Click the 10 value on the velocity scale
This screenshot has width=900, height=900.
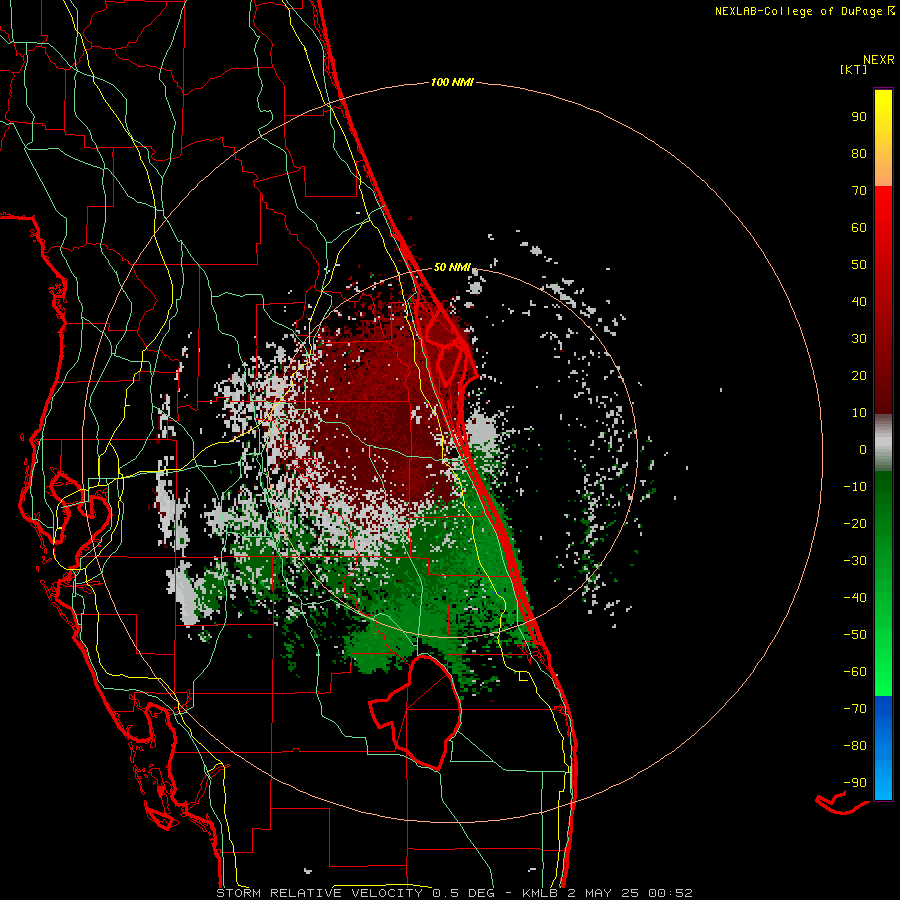tap(859, 413)
